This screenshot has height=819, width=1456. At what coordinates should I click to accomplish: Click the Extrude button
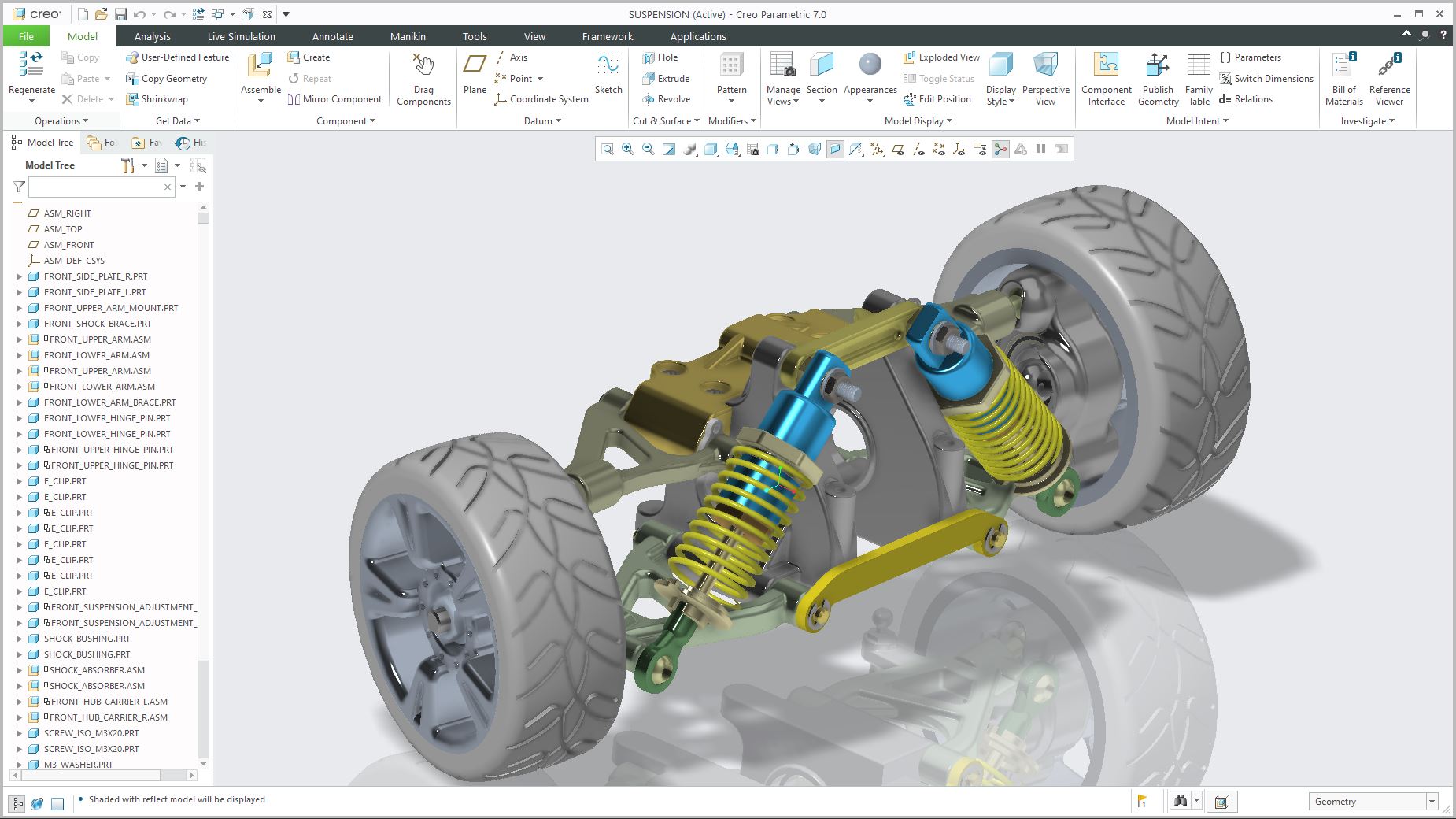[x=666, y=79]
